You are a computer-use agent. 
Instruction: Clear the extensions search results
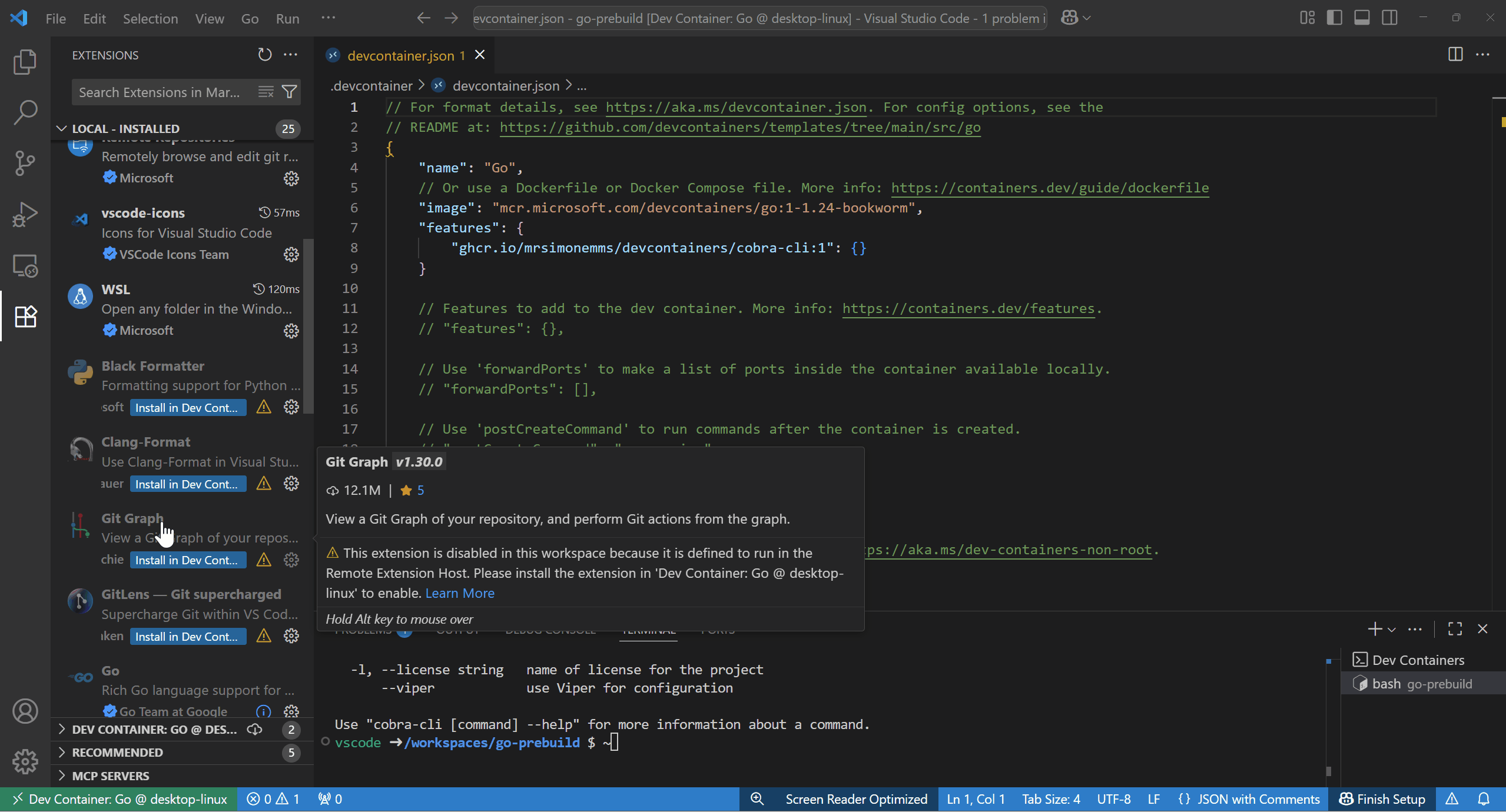[x=266, y=92]
